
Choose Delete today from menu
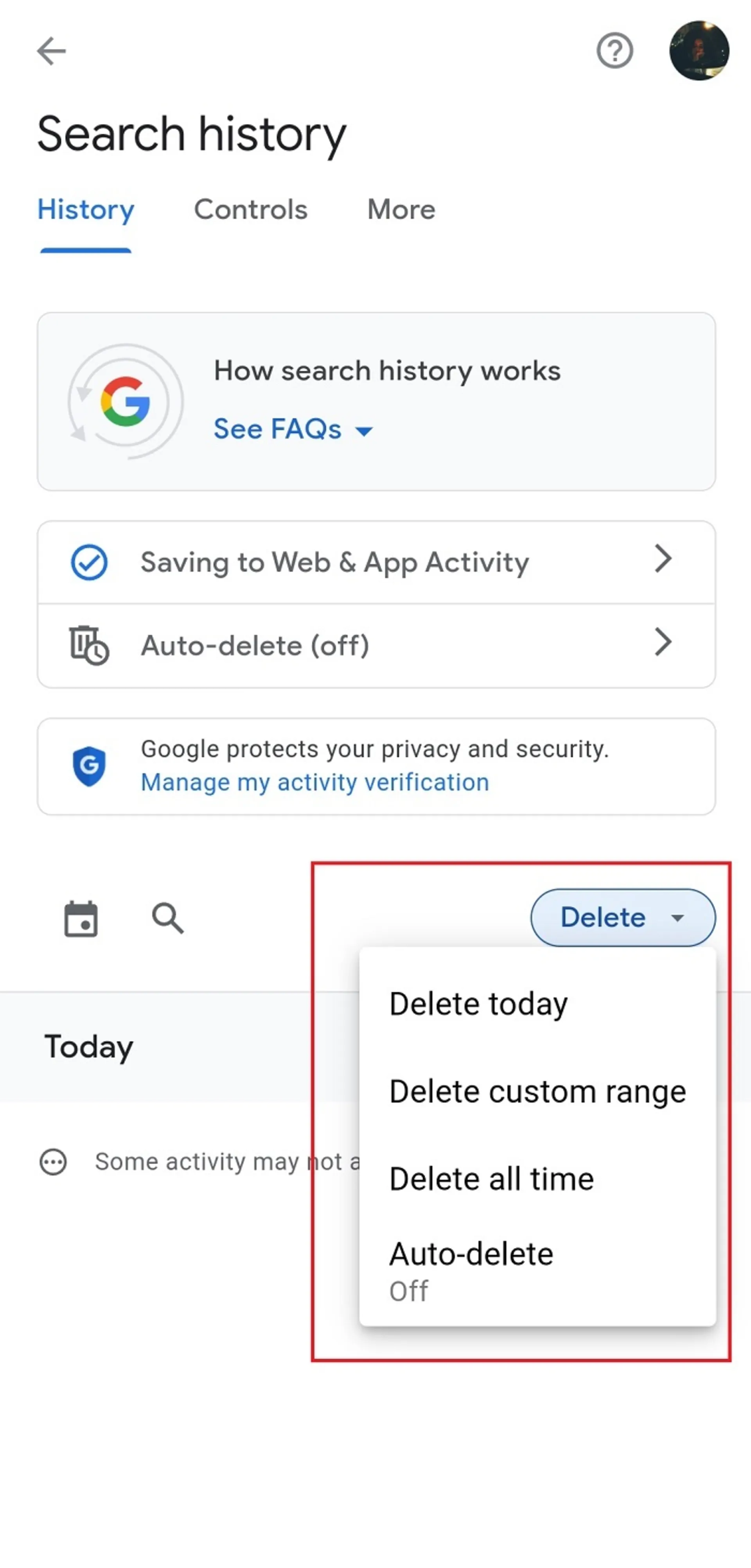[478, 1004]
